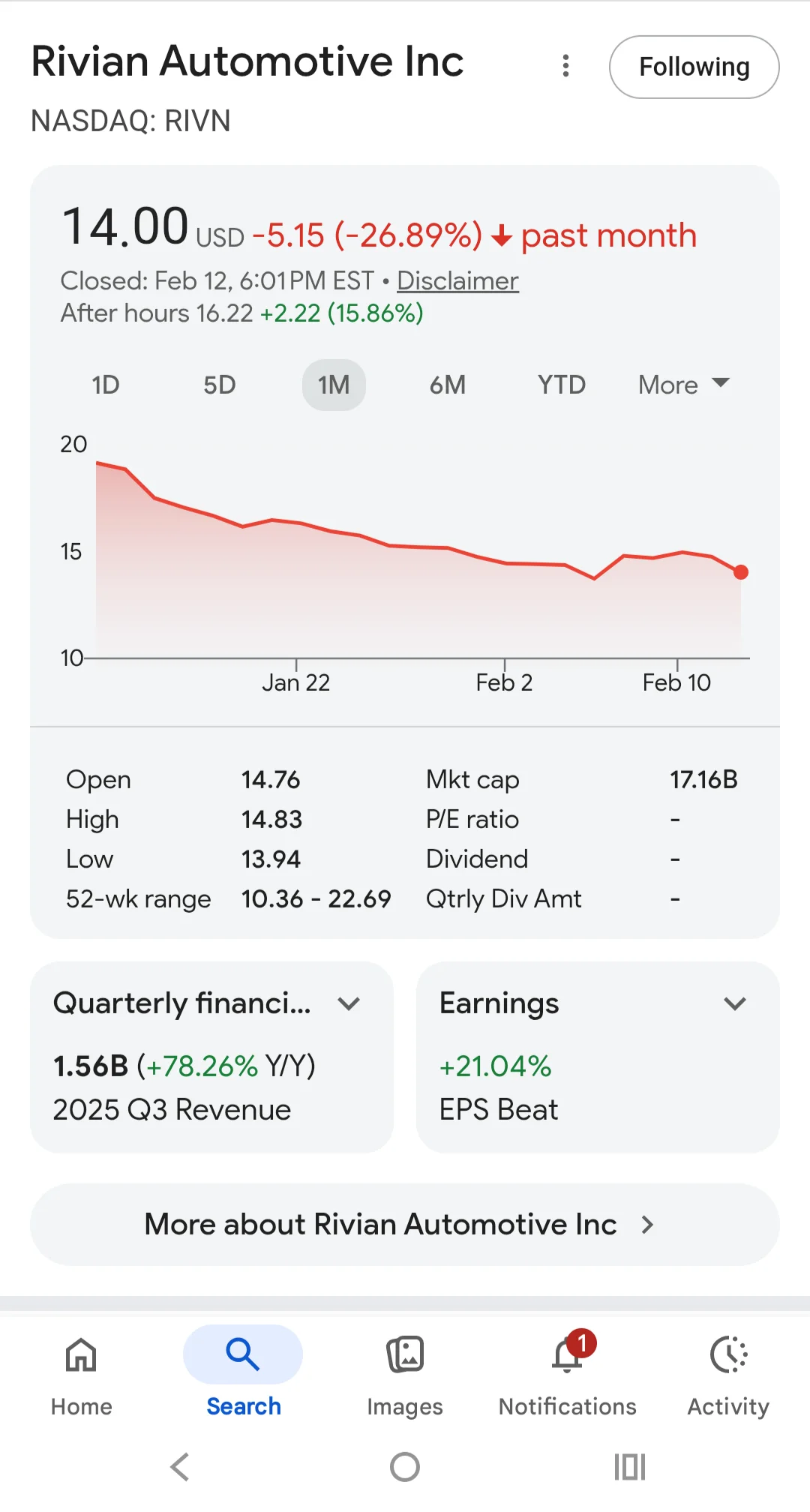Select the 1M time range
Screen dimensions: 810x1512
(x=334, y=385)
